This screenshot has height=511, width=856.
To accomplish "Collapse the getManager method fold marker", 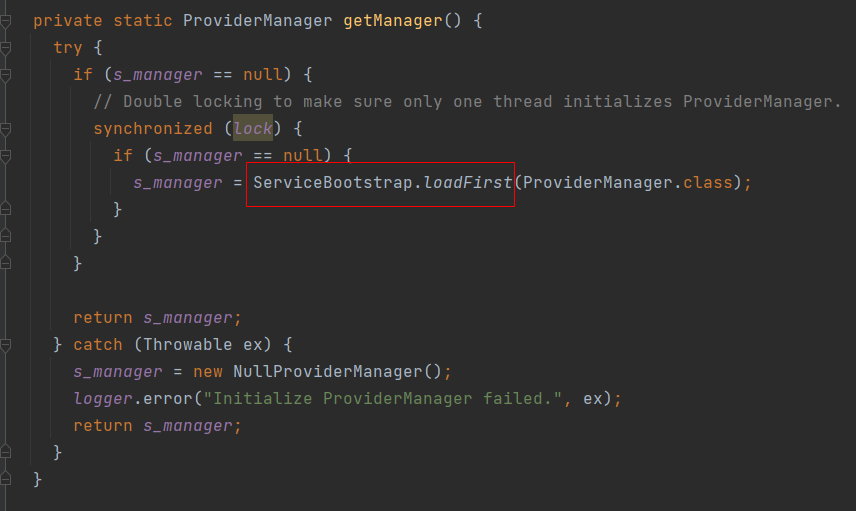I will [5, 21].
